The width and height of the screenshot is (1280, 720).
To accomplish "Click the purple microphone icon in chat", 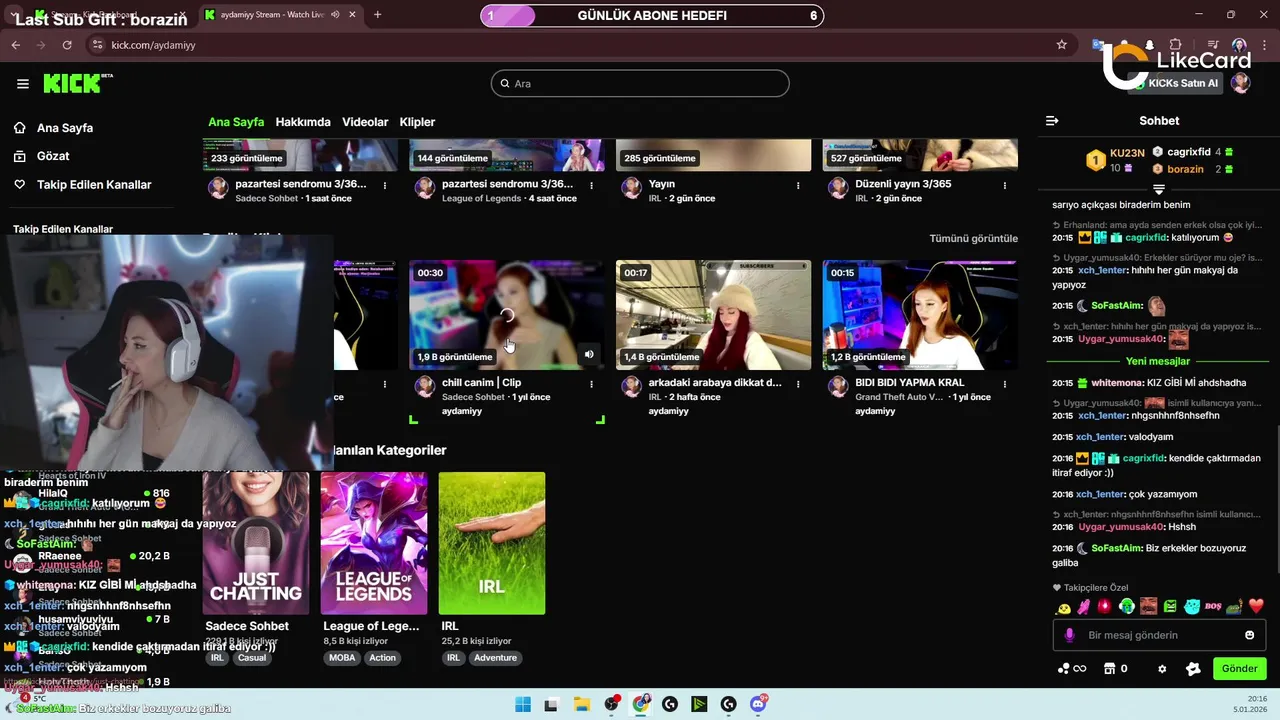I will coord(1069,635).
